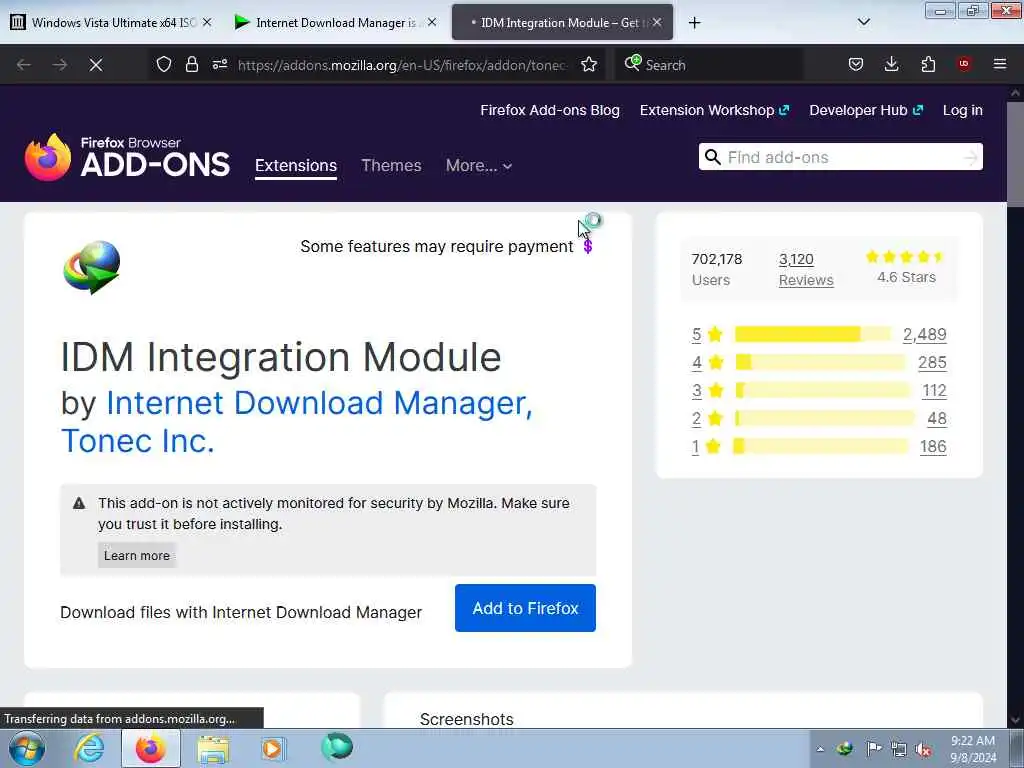Save page to Pocket
The width and height of the screenshot is (1024, 768).
pos(856,64)
